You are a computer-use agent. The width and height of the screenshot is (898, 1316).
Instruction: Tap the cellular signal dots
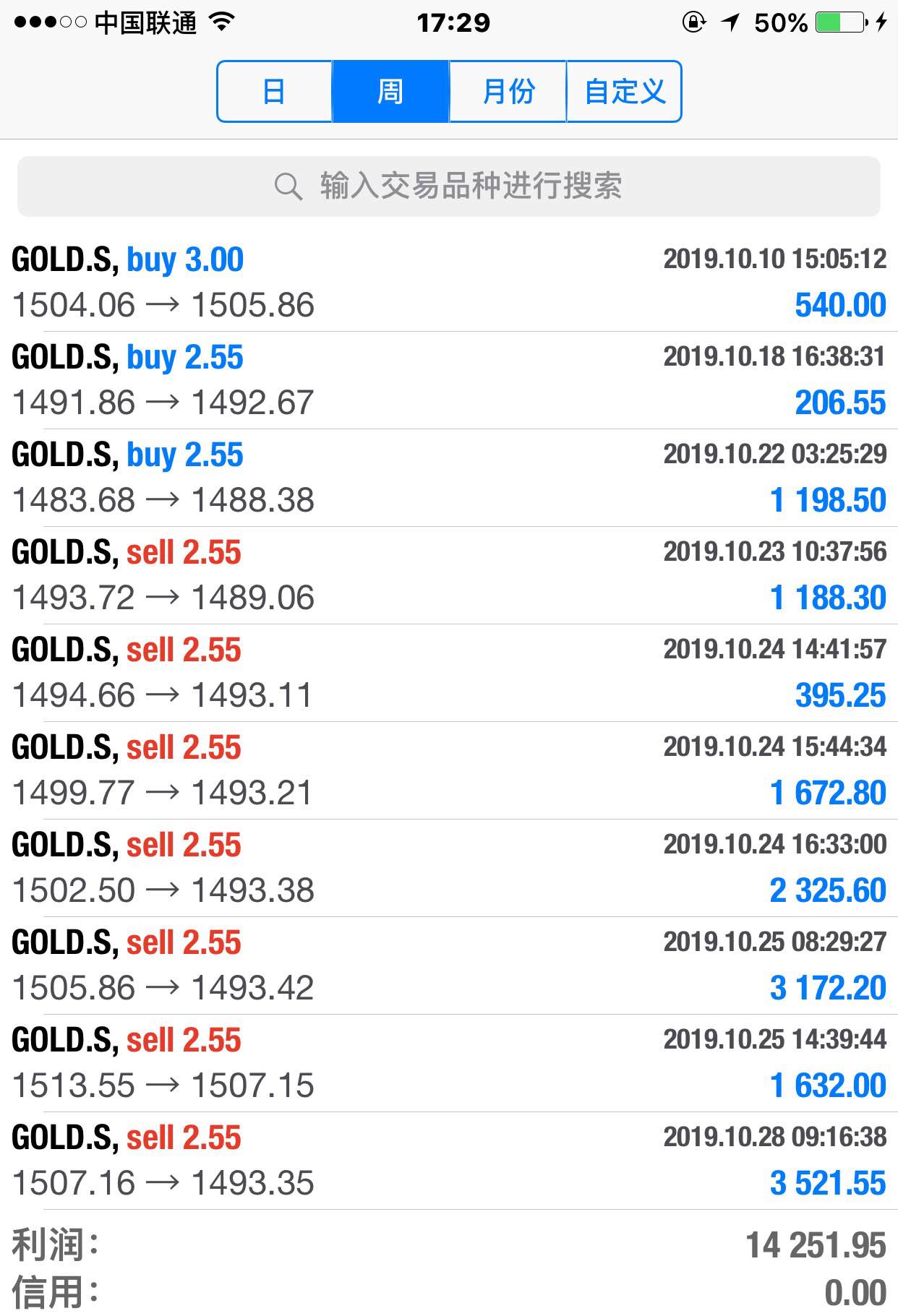(x=50, y=22)
